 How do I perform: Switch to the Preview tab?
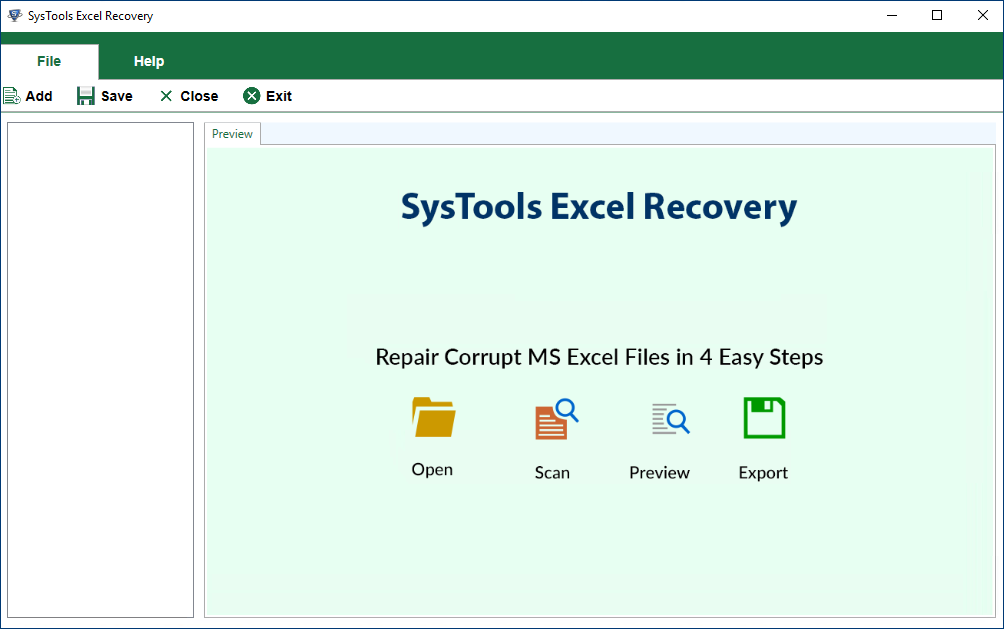coord(232,133)
